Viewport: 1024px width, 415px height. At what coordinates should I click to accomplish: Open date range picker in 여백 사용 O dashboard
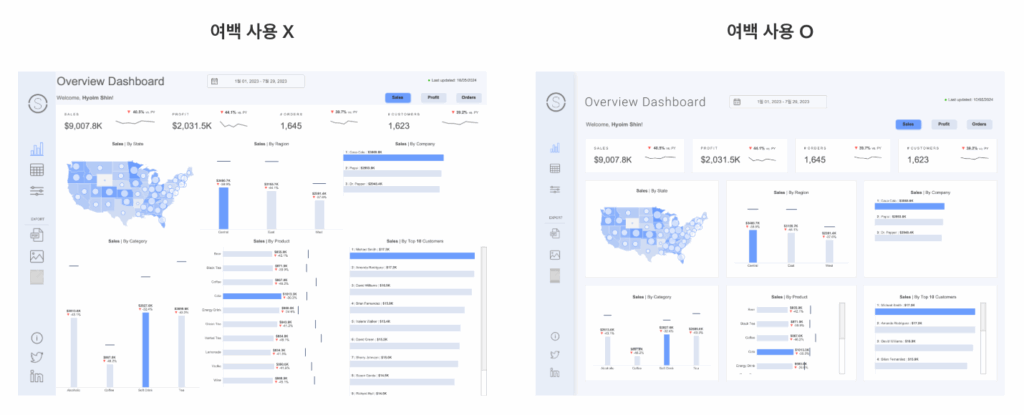778,102
